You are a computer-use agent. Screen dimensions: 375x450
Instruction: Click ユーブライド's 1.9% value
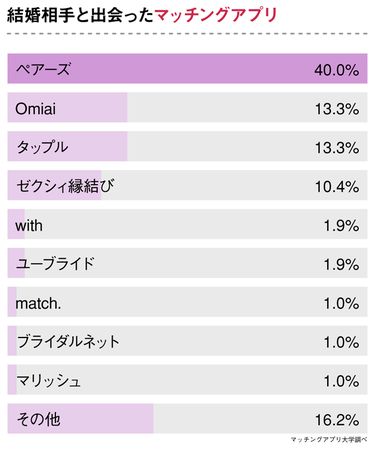click(x=342, y=264)
